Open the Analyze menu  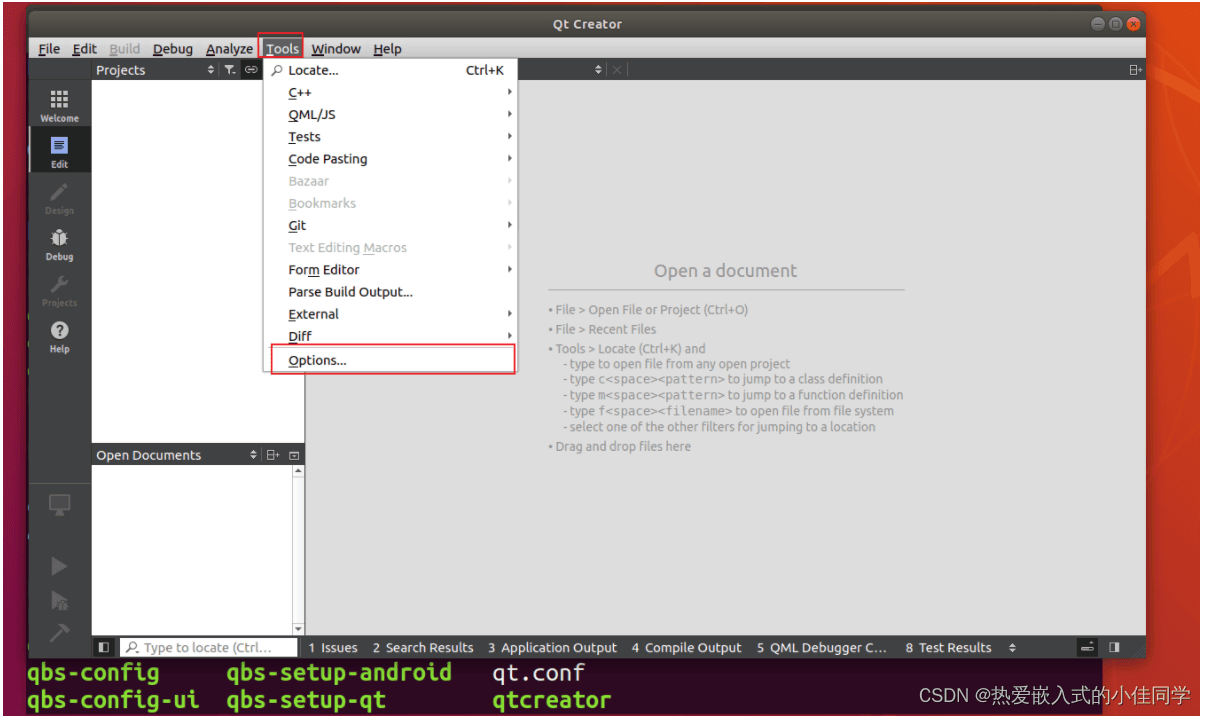(229, 49)
